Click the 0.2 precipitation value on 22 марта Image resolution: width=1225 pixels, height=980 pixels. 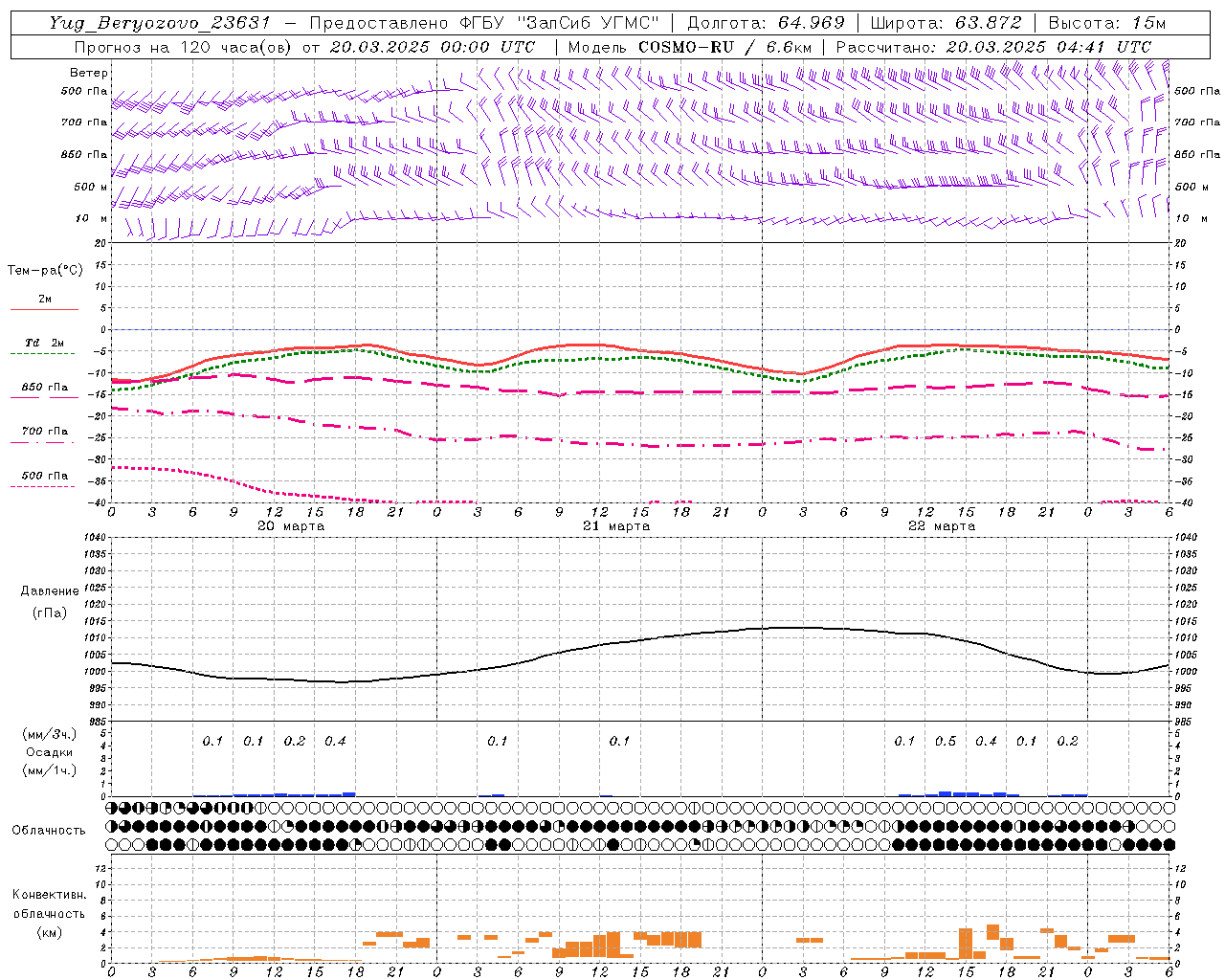click(x=1067, y=742)
